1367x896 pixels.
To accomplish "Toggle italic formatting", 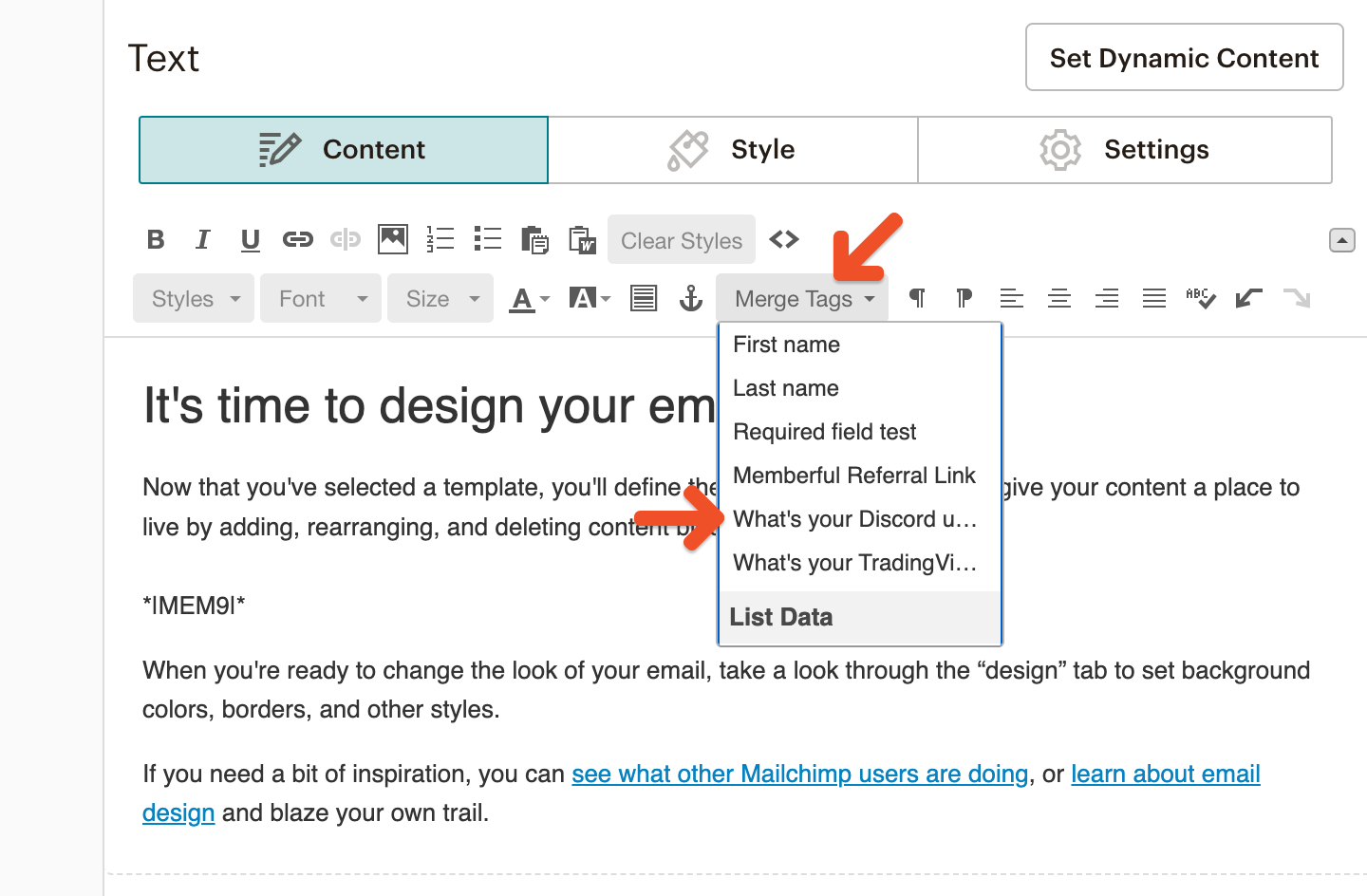I will 202,239.
